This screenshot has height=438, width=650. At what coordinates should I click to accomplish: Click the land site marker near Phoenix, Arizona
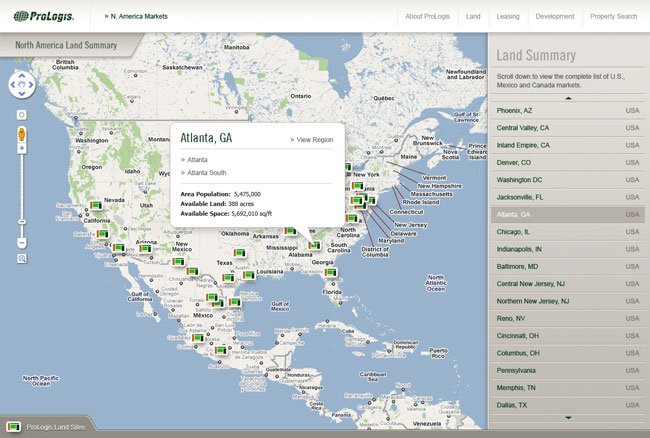145,248
